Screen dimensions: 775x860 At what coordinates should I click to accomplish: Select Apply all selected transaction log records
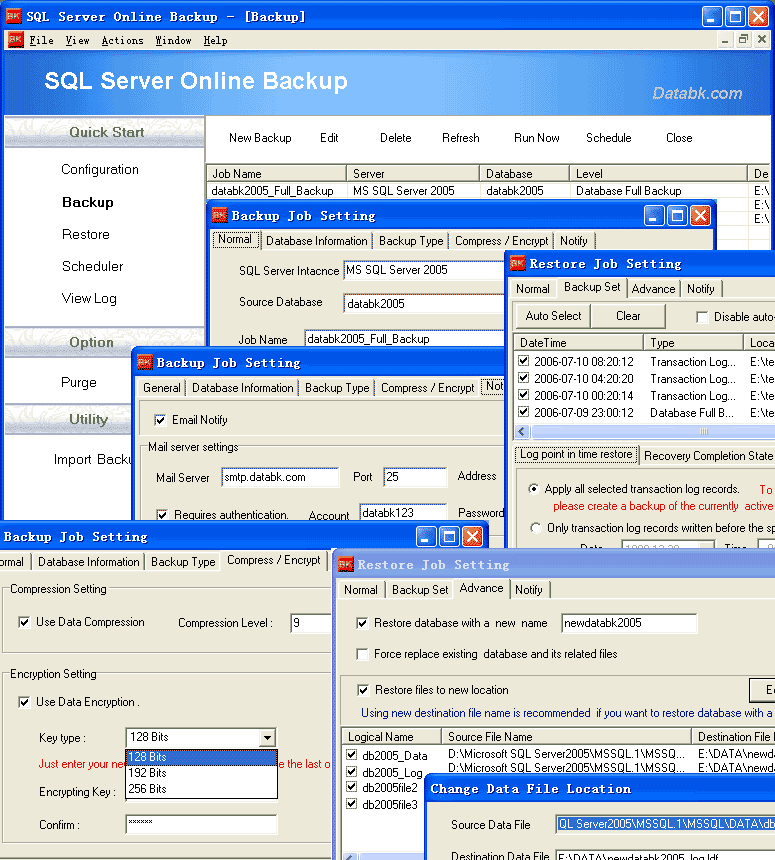[533, 488]
